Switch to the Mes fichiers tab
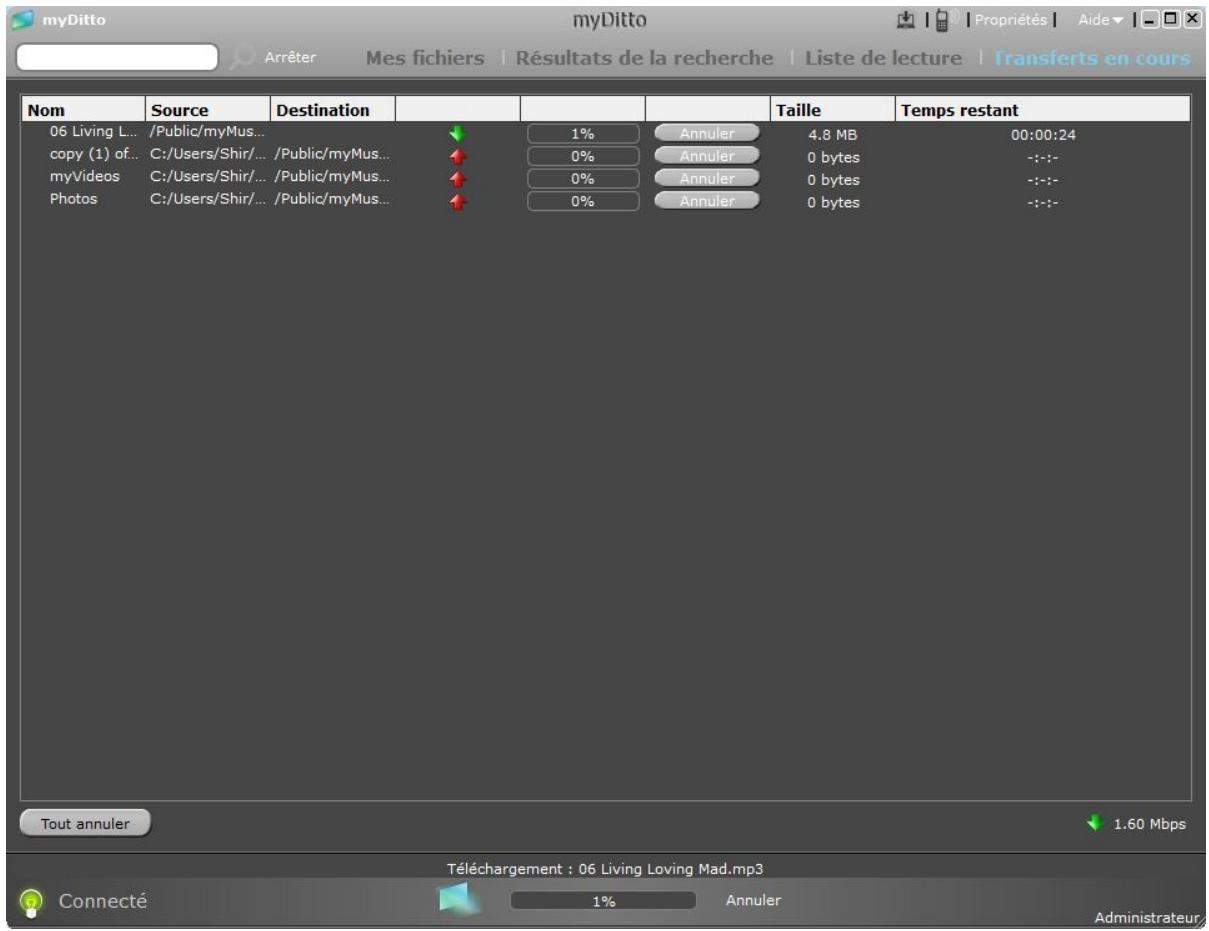This screenshot has width=1209, height=931. pos(425,58)
